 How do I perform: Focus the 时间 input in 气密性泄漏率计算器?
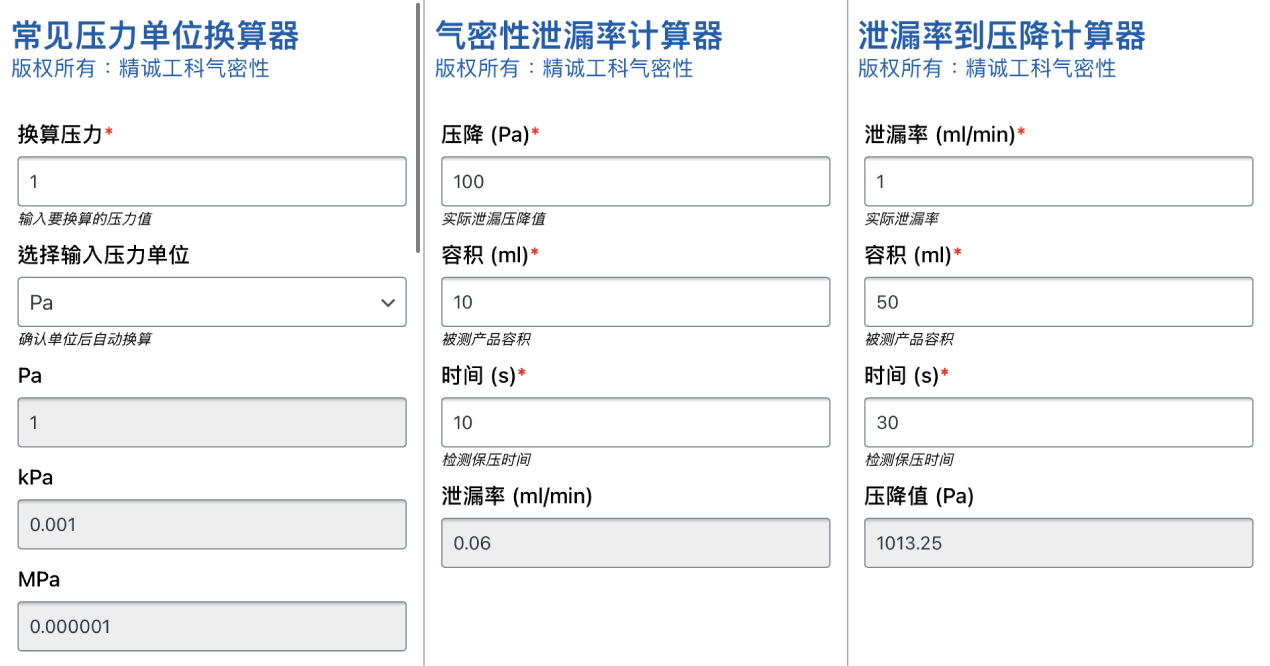[635, 423]
